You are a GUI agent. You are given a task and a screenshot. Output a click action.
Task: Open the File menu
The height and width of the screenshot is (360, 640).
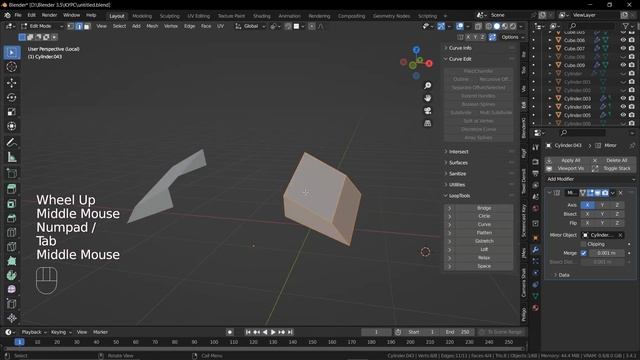18,15
